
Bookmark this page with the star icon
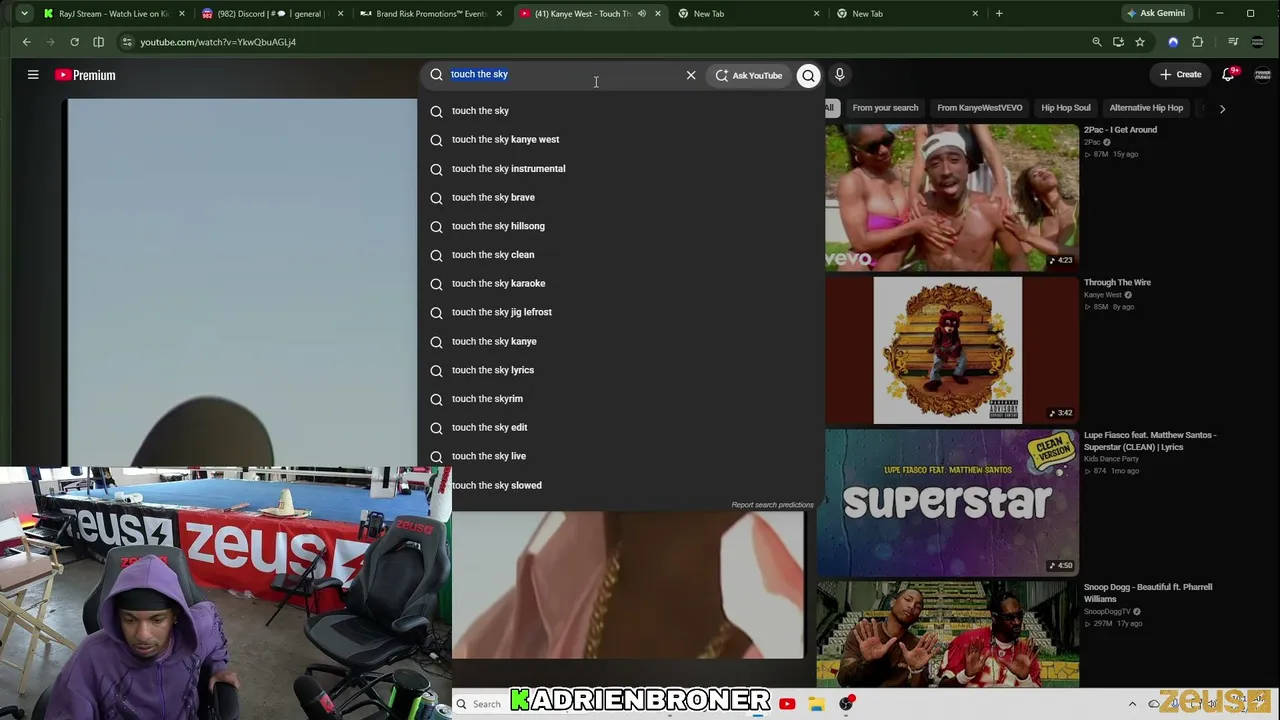tap(1140, 42)
